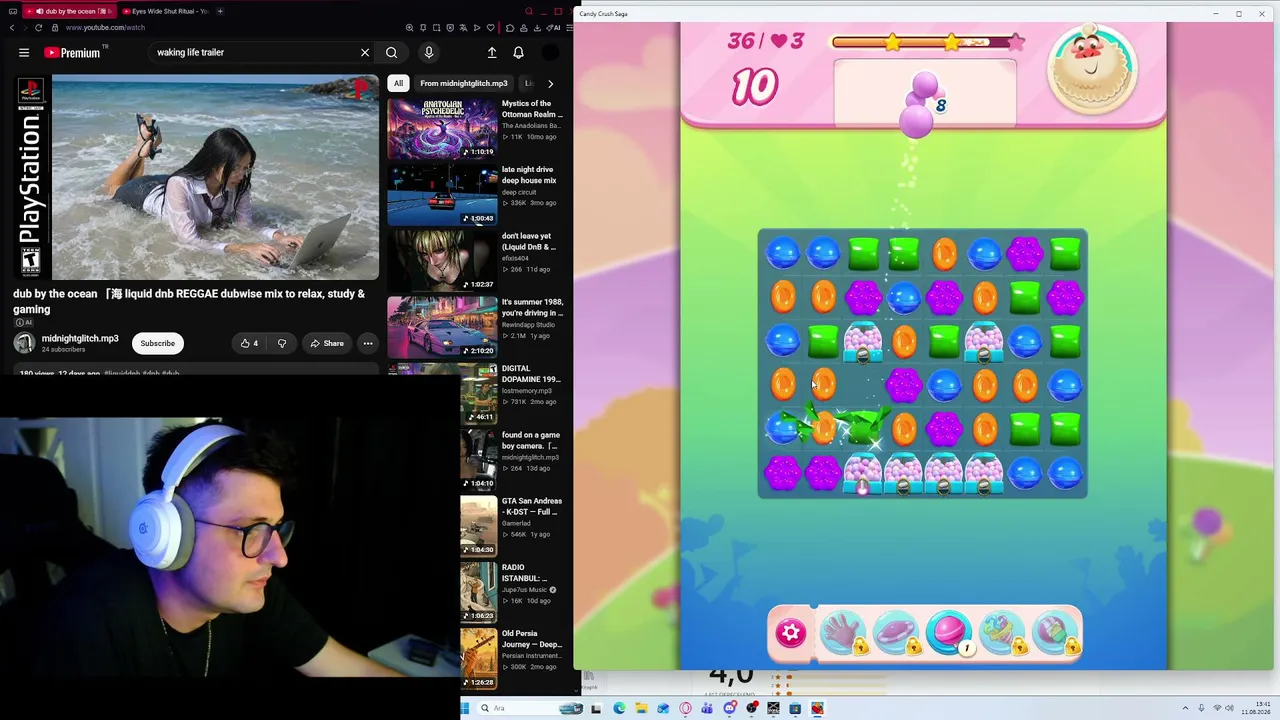The image size is (1280, 720).
Task: Open the found on a game boy camera video
Action: [x=479, y=460]
